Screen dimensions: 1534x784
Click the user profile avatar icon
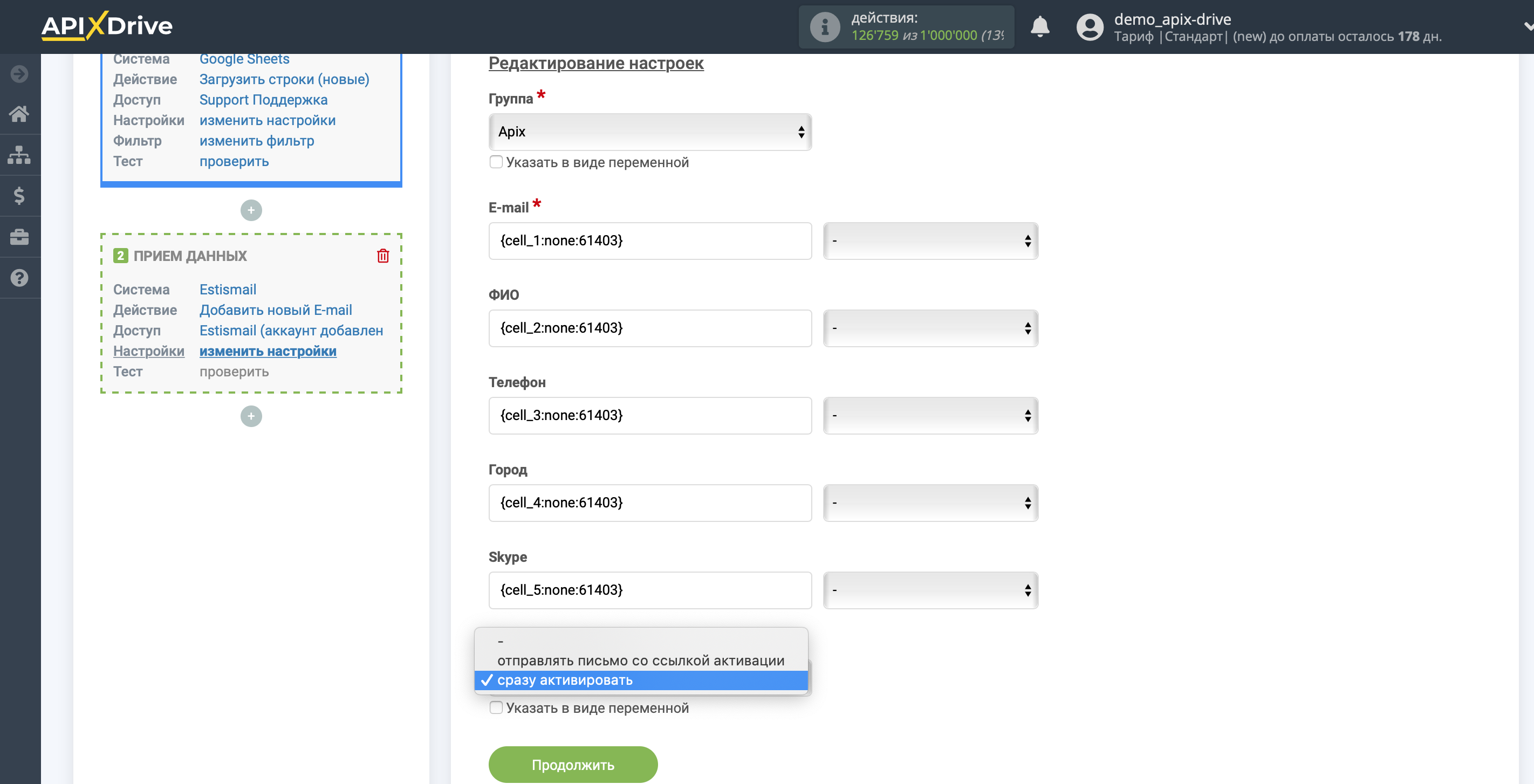[x=1090, y=27]
